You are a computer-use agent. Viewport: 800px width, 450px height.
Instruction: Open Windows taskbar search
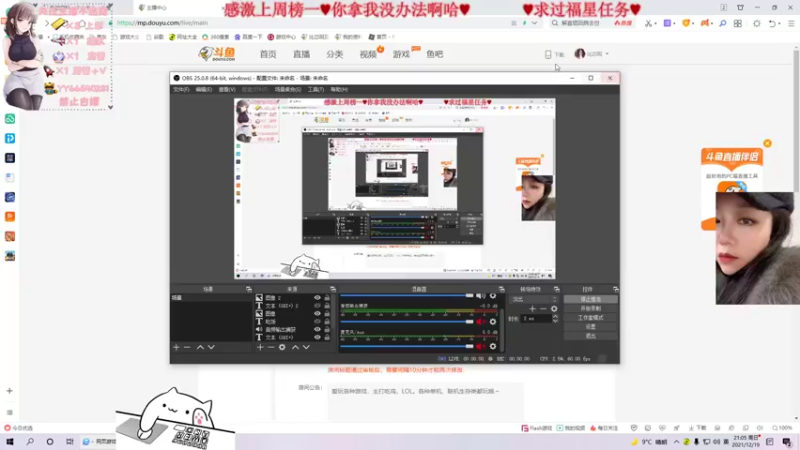(30, 442)
